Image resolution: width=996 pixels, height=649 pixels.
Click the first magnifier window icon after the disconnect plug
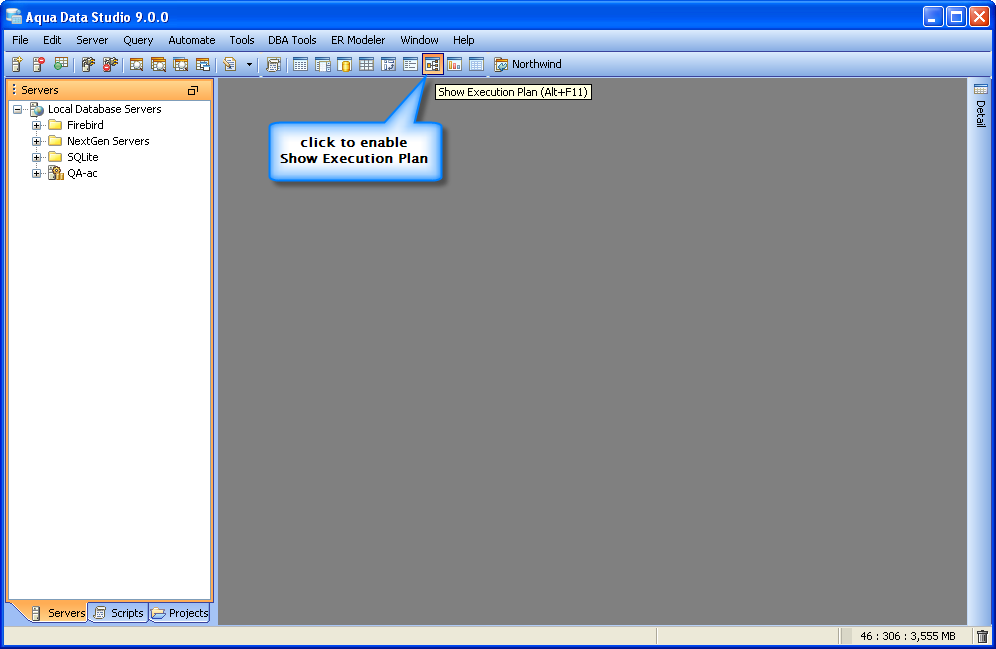tap(136, 64)
